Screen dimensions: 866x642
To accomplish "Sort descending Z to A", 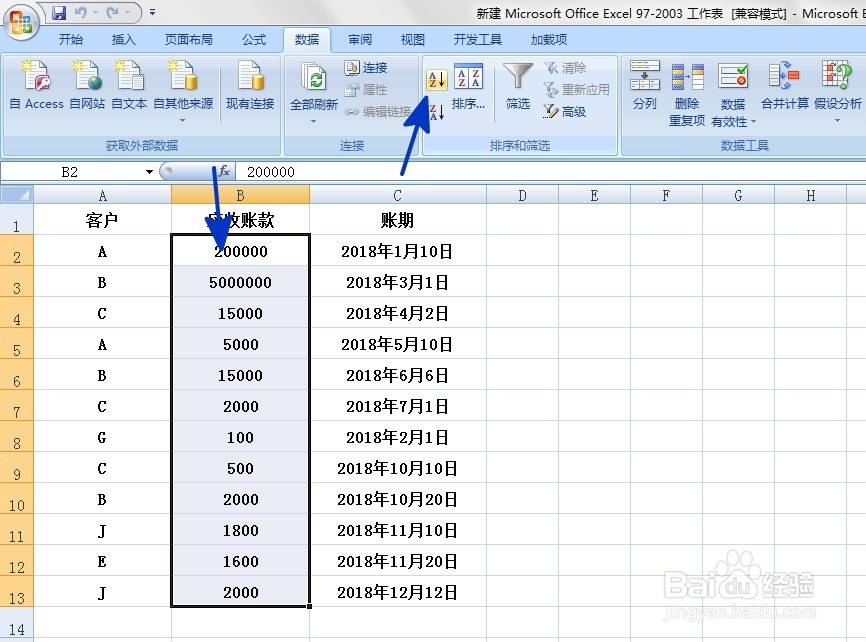I will (436, 112).
